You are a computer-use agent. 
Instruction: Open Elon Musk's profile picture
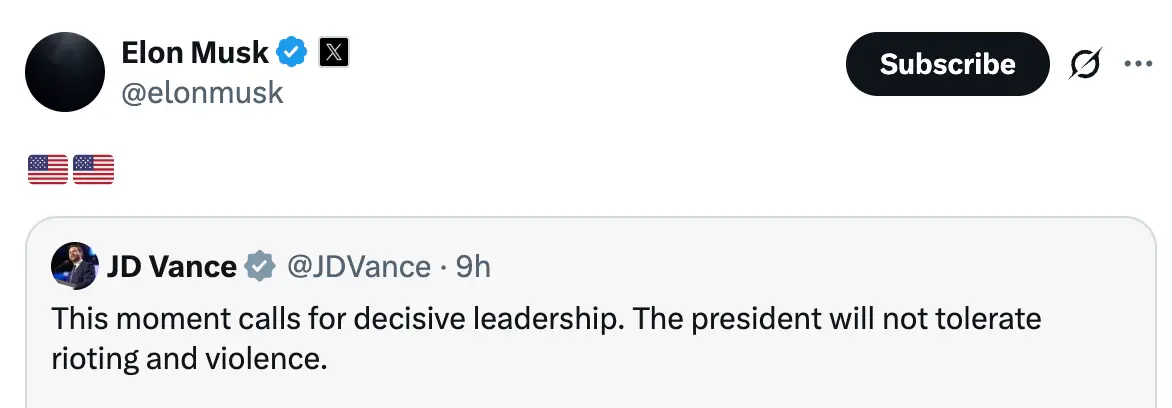pyautogui.click(x=65, y=71)
